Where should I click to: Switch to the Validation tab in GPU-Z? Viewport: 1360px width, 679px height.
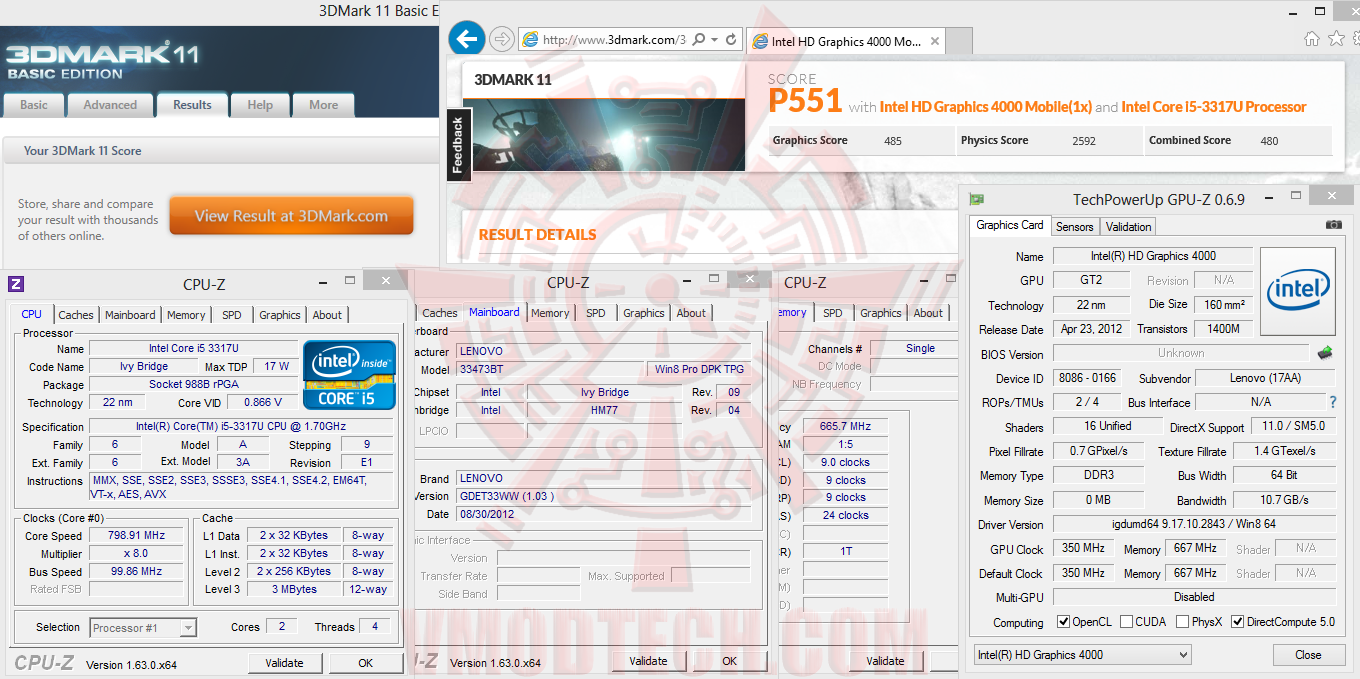(1128, 227)
